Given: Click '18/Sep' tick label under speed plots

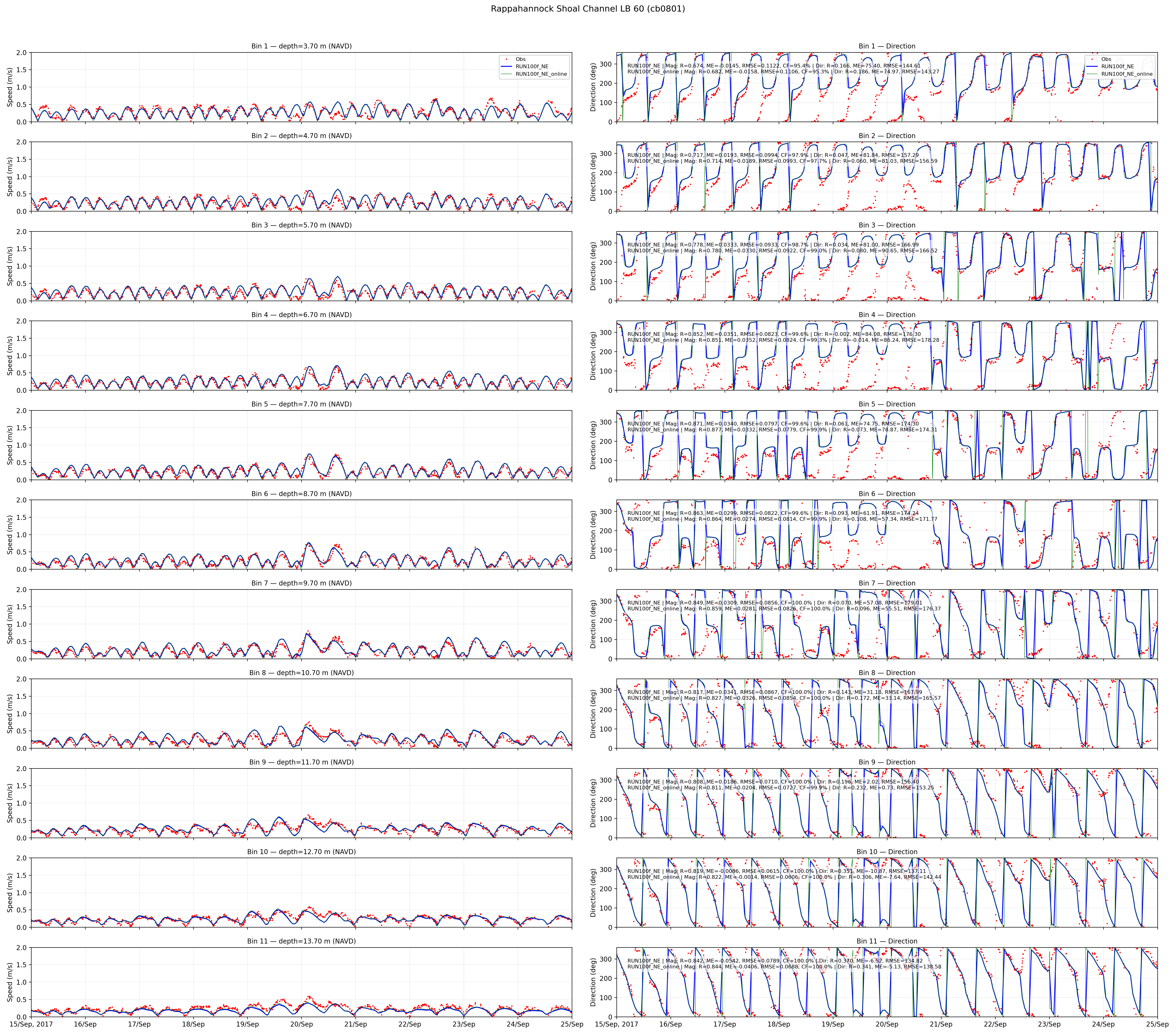Looking at the screenshot, I should (193, 1024).
